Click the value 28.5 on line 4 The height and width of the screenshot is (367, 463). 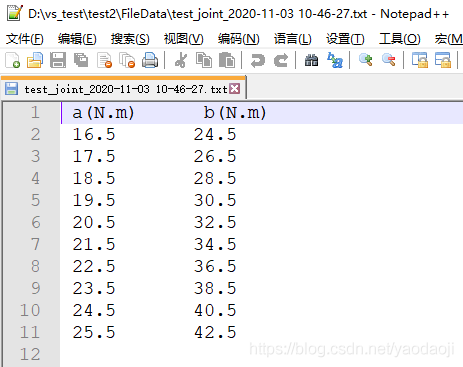pos(215,179)
